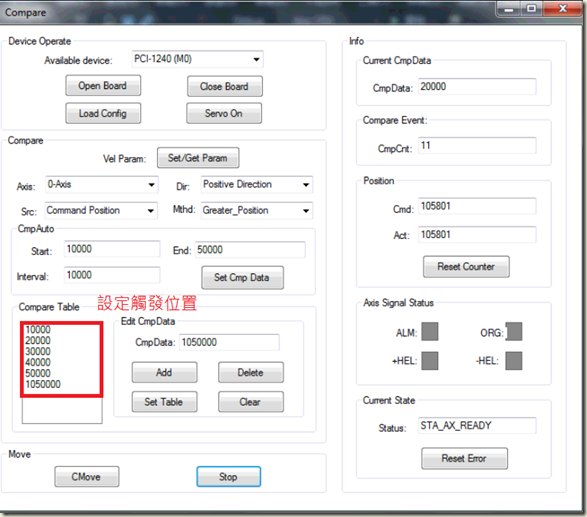Click the Delete button
Screen dimensions: 587x517
pos(251,372)
